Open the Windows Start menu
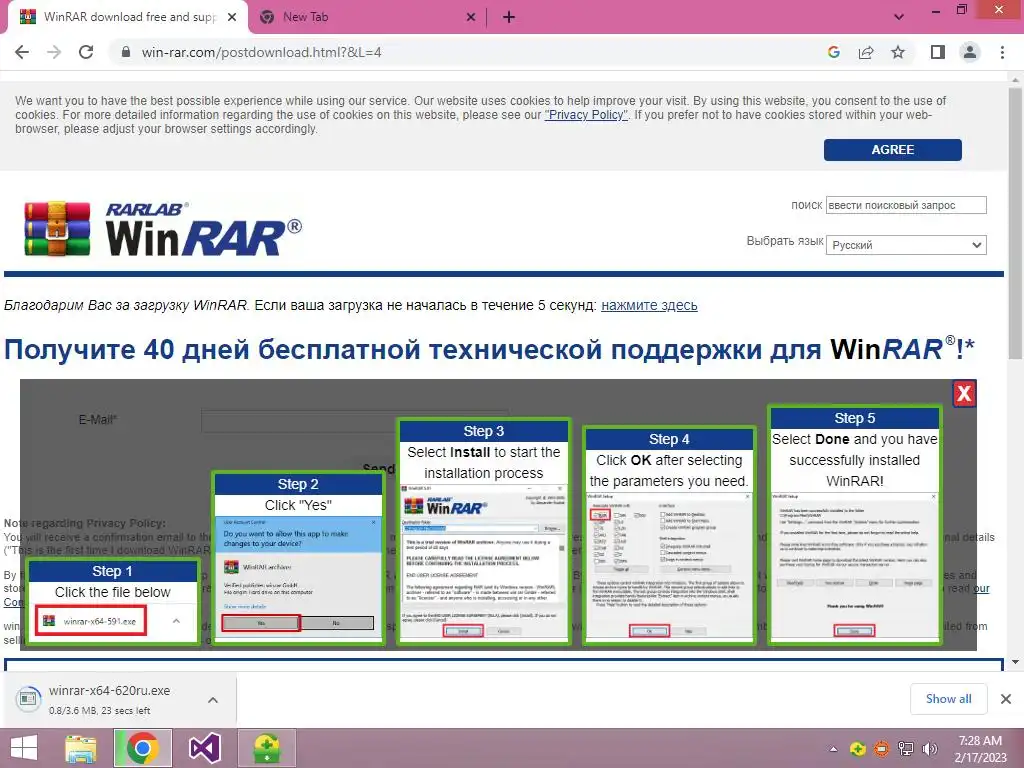Screen dimensions: 1024x768 click(24, 748)
